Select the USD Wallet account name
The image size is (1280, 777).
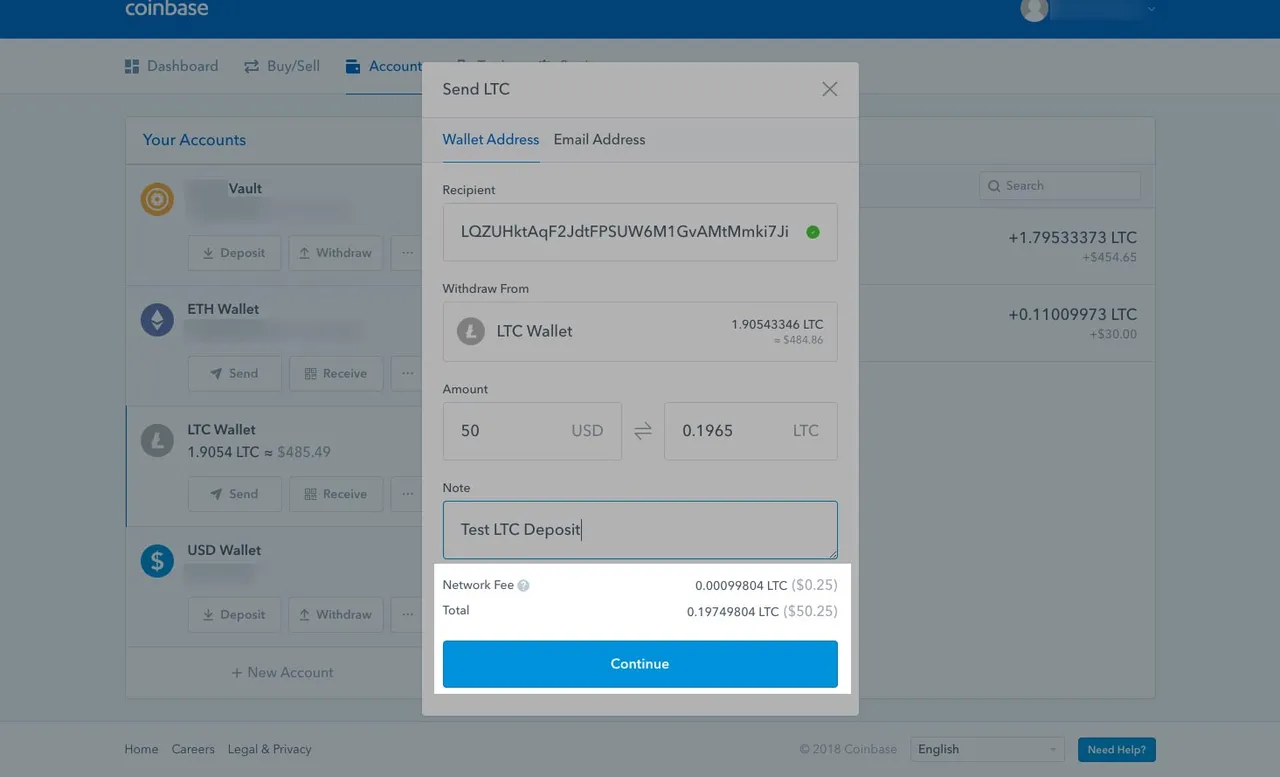point(224,550)
